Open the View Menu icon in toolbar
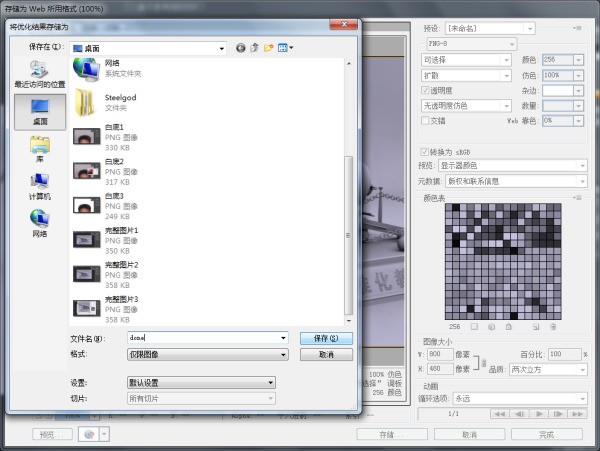The width and height of the screenshot is (600, 451). coord(285,47)
